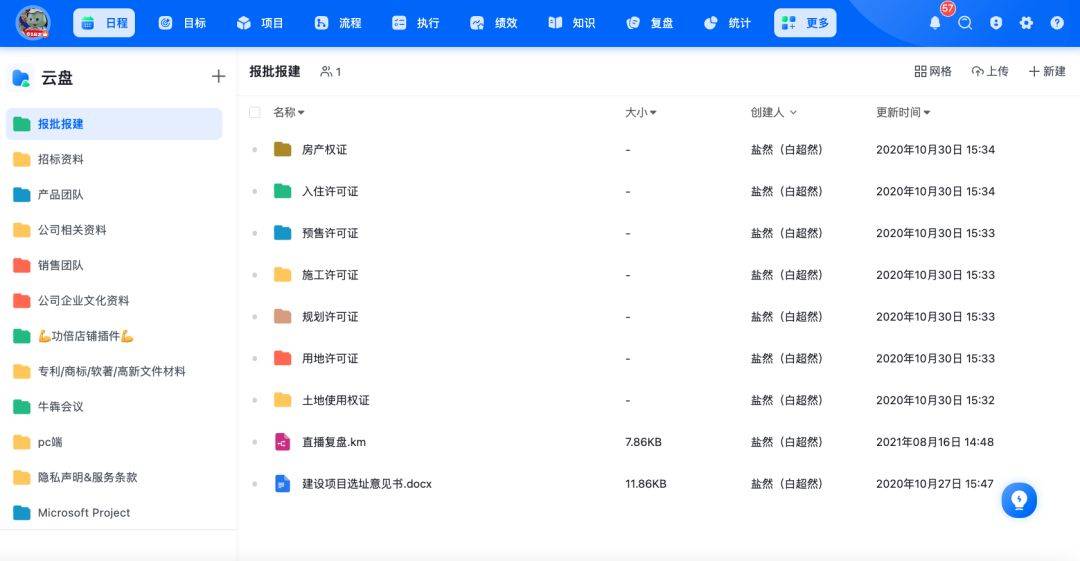Click the 规划许可证 folder icon
Viewport: 1080px width, 561px height.
coord(282,316)
